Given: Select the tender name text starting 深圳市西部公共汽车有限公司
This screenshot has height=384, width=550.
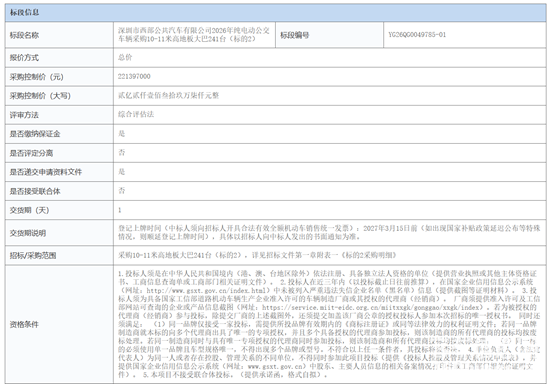Looking at the screenshot, I should click(x=194, y=35).
